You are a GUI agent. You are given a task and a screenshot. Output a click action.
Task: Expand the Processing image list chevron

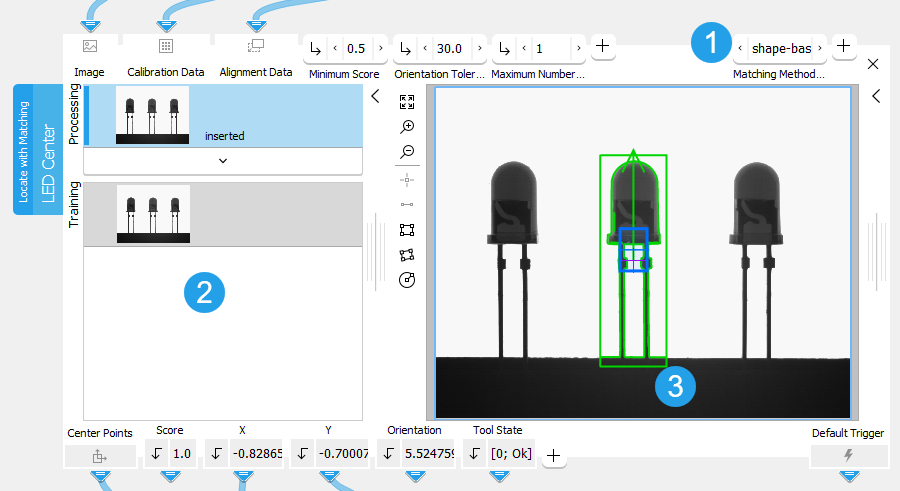[x=222, y=160]
